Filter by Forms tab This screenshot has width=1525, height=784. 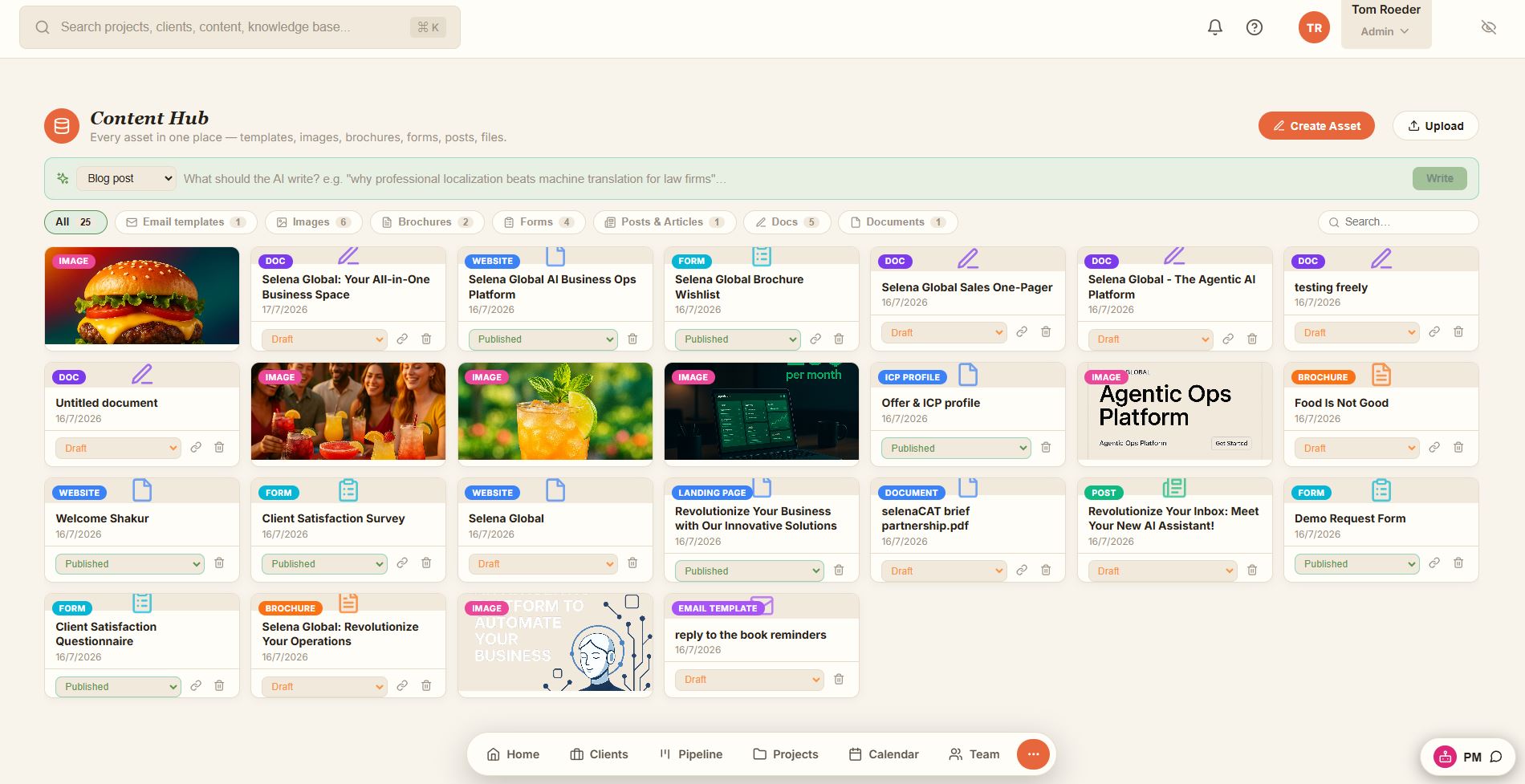coord(539,221)
